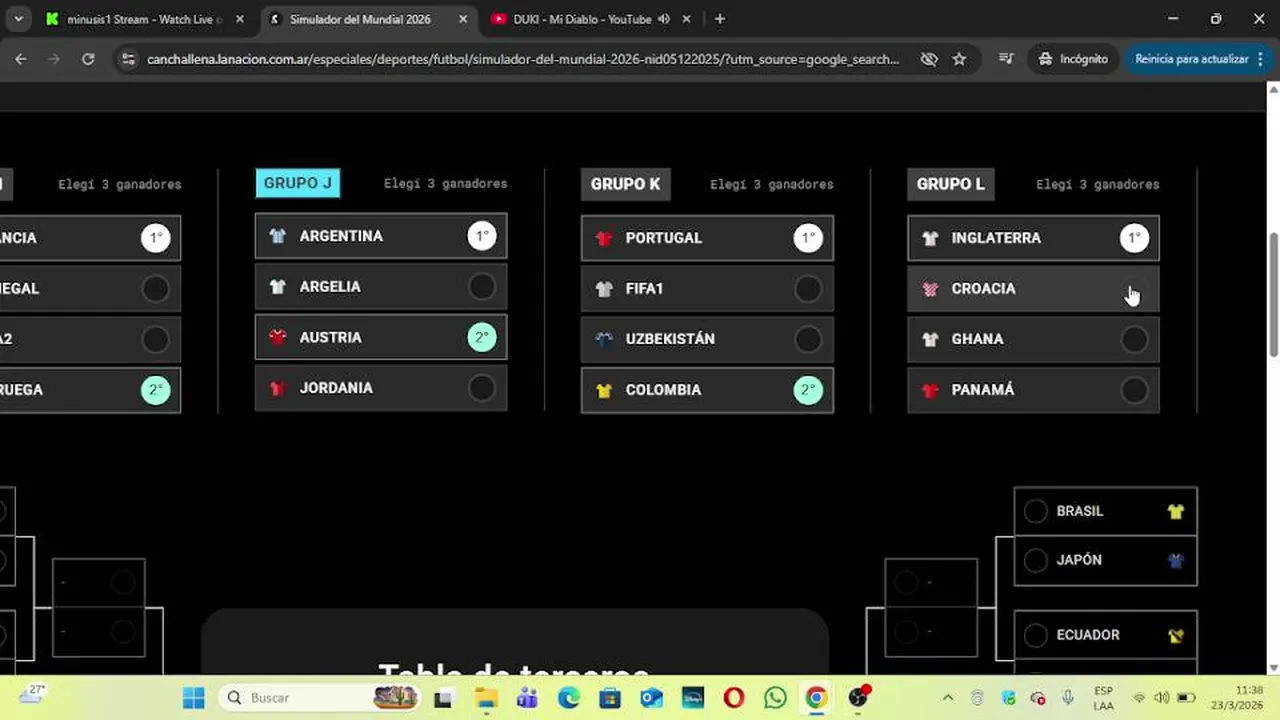Pick Brasil's winner circle in bracket
Screen dimensions: 1280x720
[x=1036, y=511]
